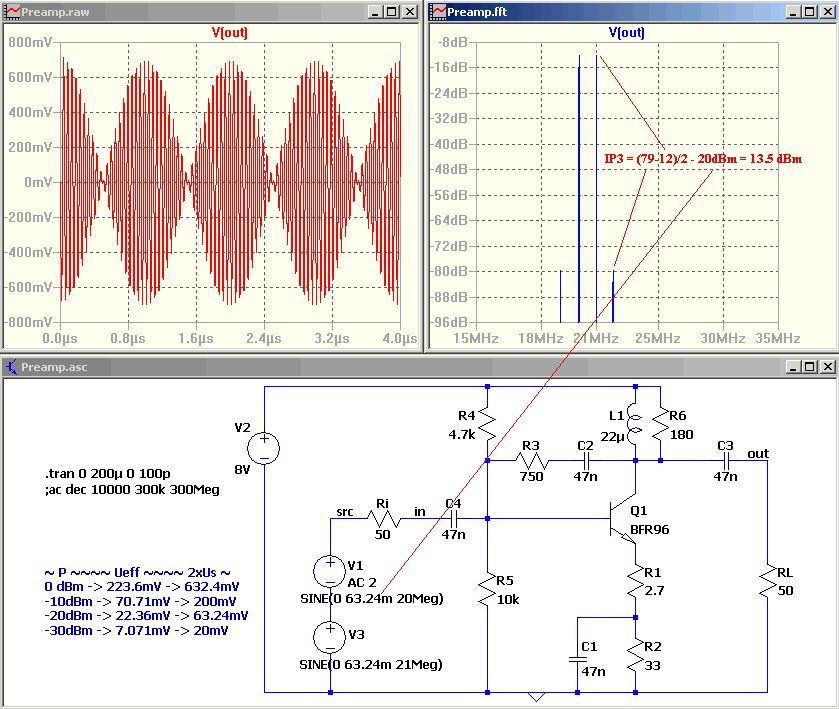Click the SINE(0 63.24m 21Meg) value text
The width and height of the screenshot is (839, 709).
pos(371,665)
